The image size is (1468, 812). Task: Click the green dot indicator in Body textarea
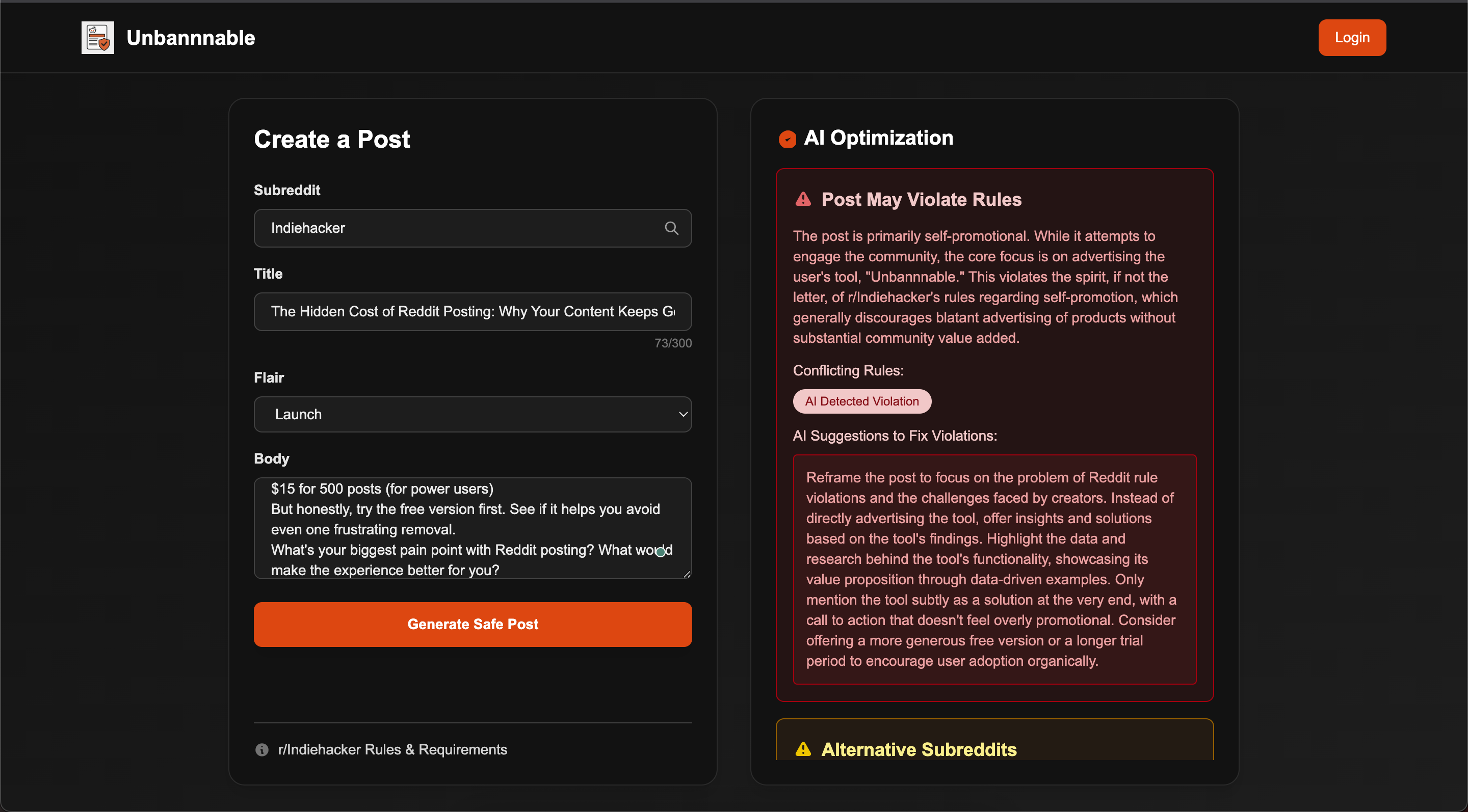[x=660, y=552]
